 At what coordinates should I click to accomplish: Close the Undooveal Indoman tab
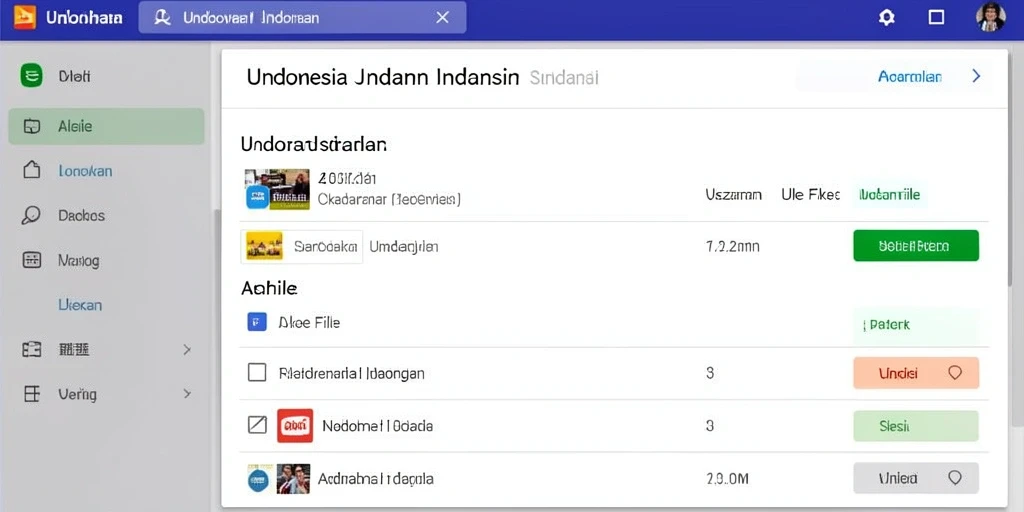click(x=442, y=18)
